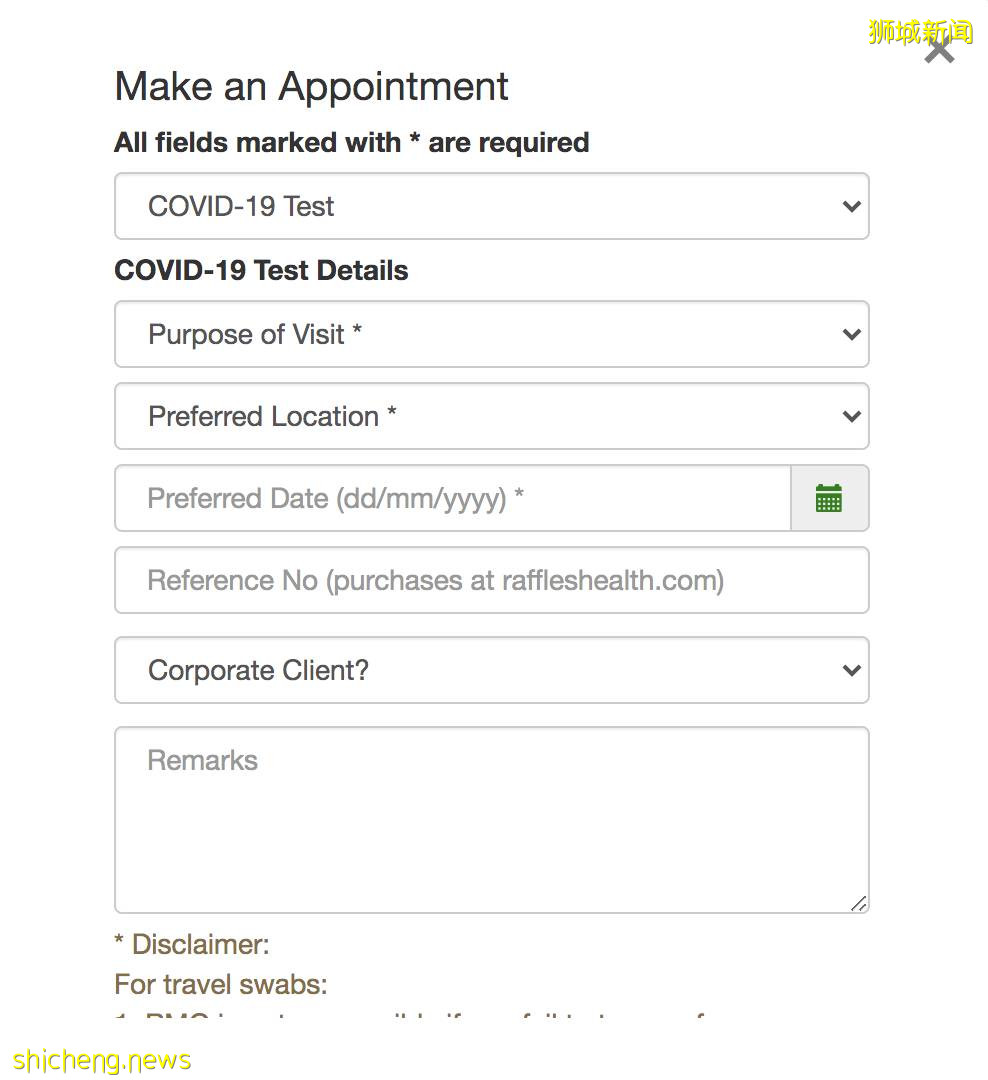
Task: Click the Corporate Client chevron arrow
Action: [x=851, y=671]
